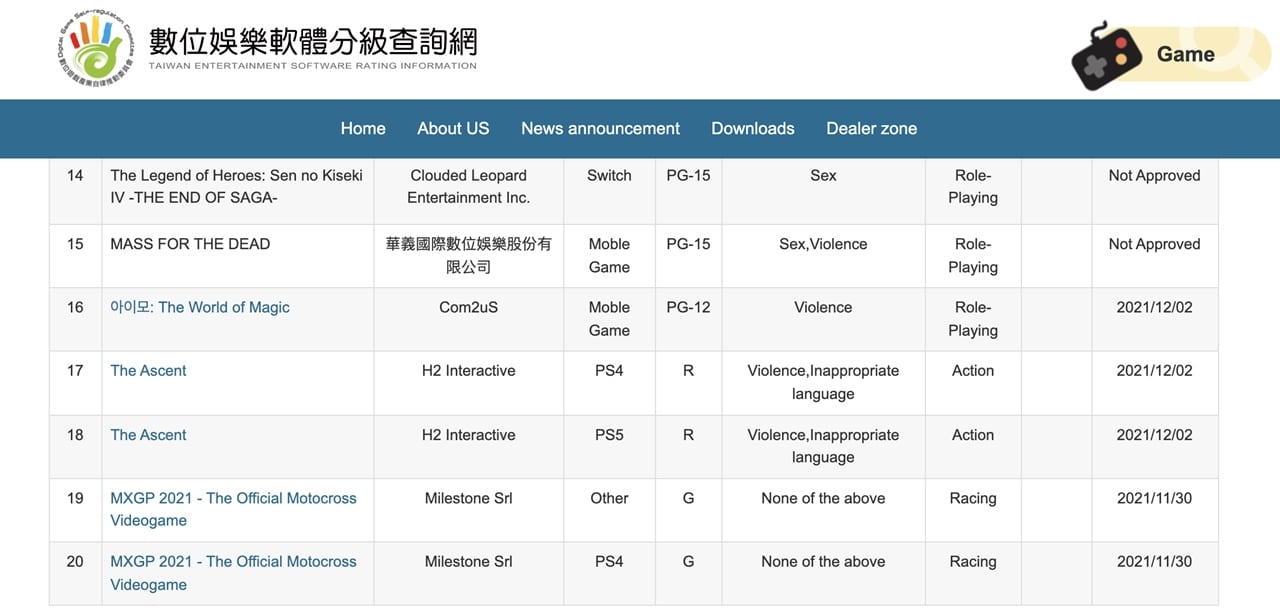The height and width of the screenshot is (615, 1280).
Task: Click the hand-shaped site logo
Action: 97,48
